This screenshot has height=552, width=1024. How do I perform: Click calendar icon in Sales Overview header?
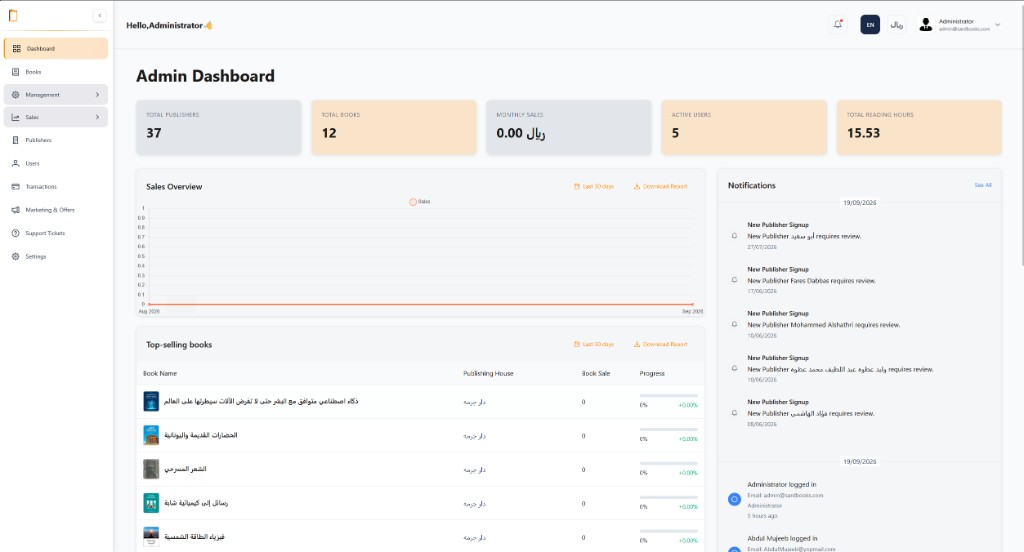[577, 186]
